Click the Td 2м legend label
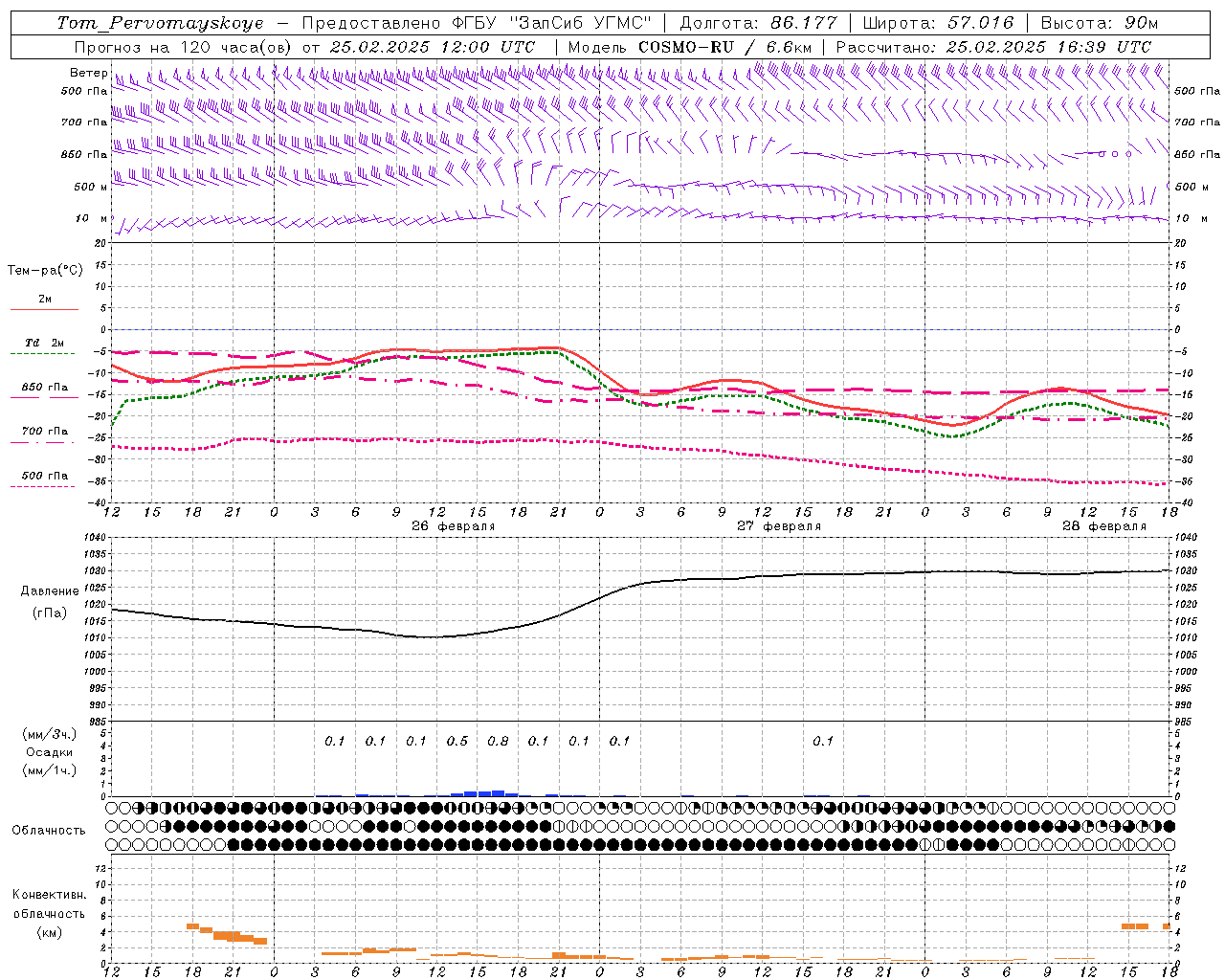This screenshot has height=980, width=1225. [x=45, y=343]
